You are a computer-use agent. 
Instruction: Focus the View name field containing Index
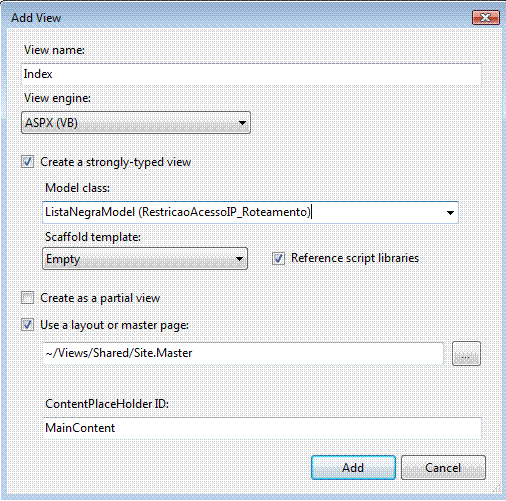251,74
